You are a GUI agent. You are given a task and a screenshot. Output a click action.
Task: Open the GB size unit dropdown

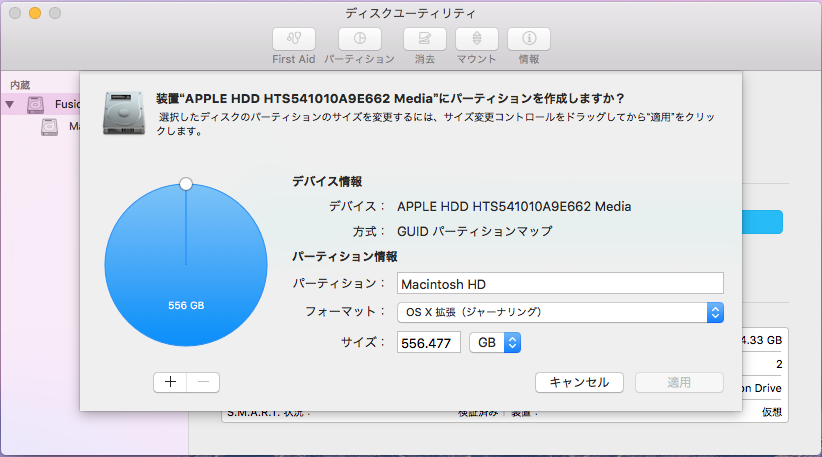(x=495, y=343)
